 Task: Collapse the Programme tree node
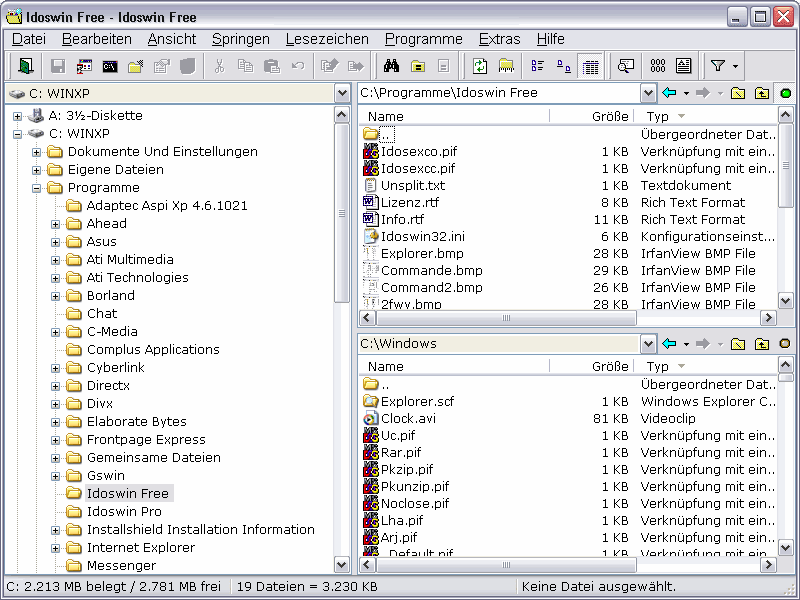click(x=36, y=188)
